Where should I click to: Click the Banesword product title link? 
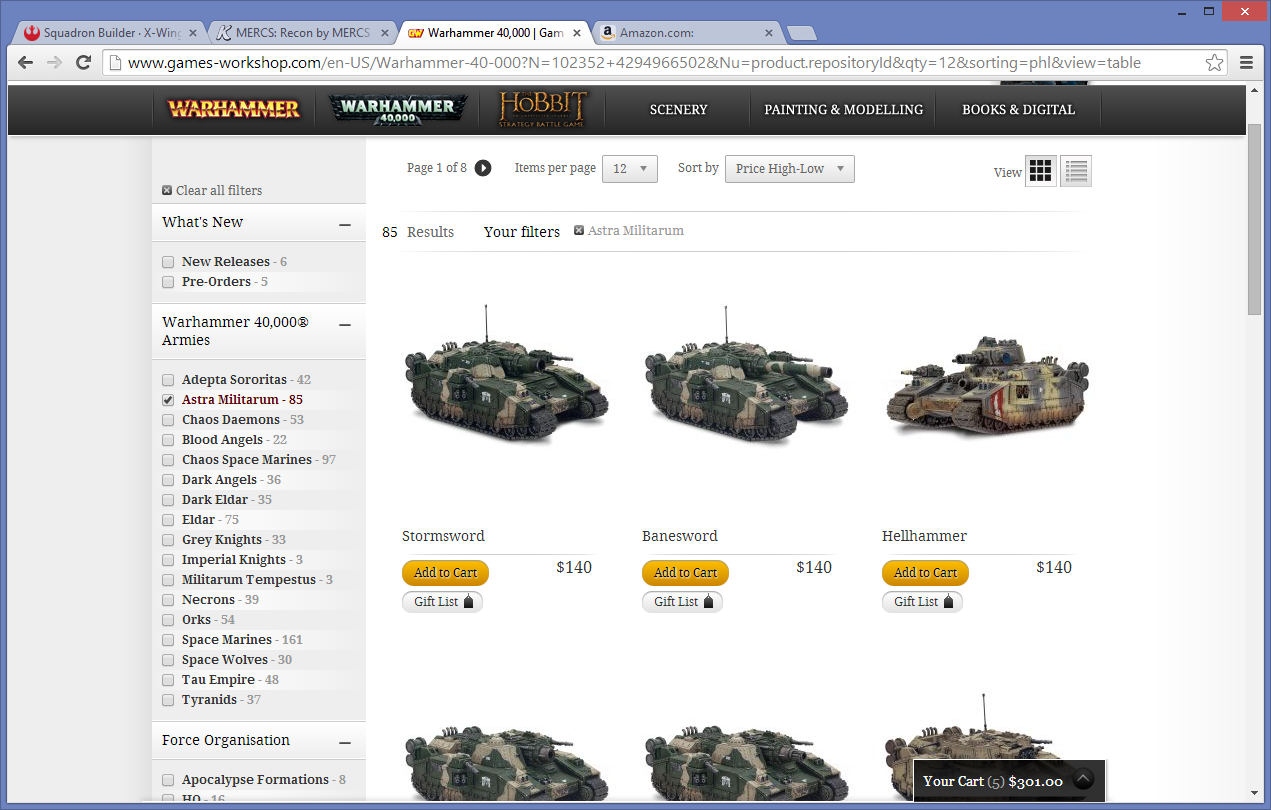tap(680, 536)
